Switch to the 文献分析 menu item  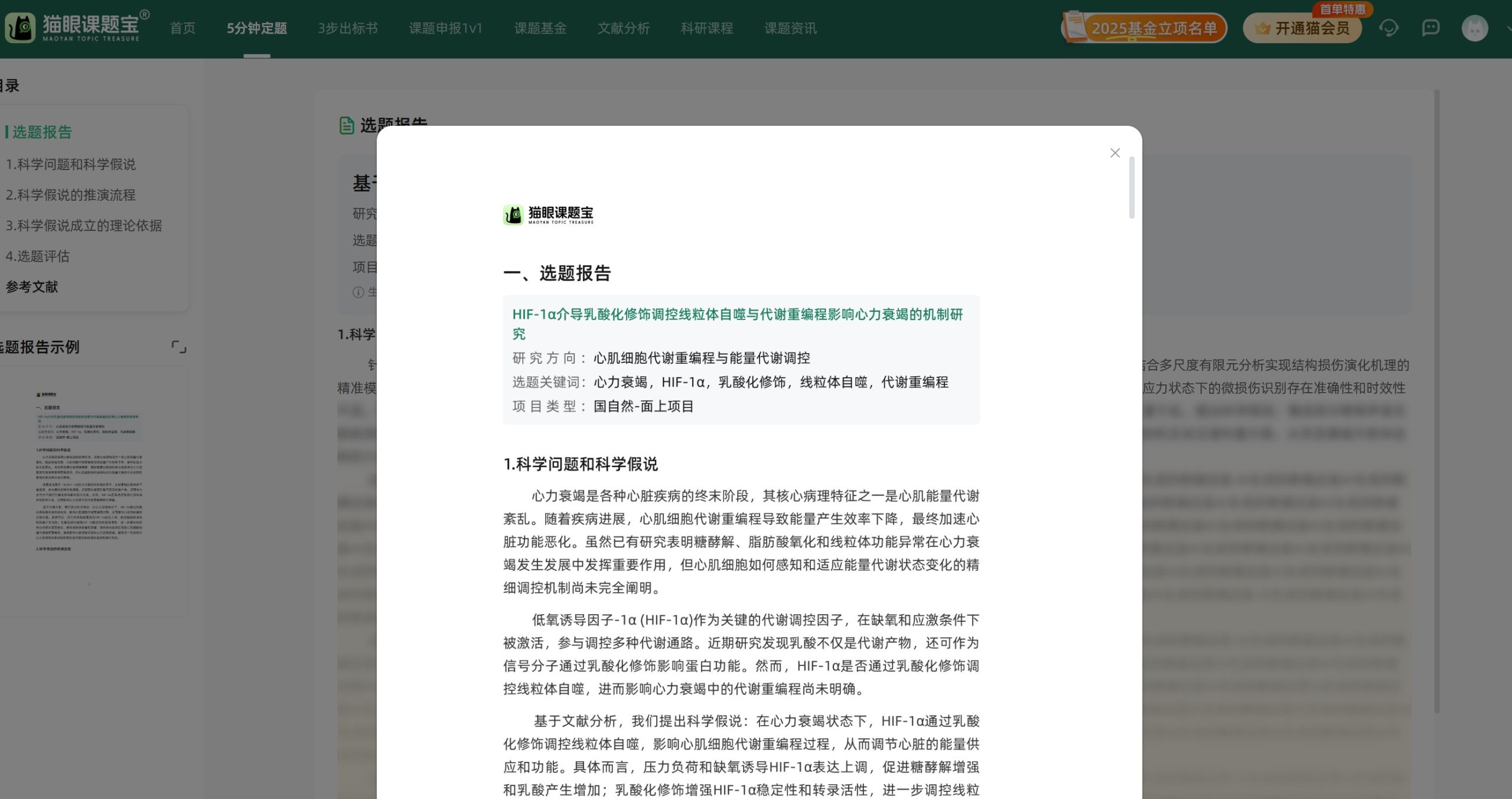(x=624, y=28)
